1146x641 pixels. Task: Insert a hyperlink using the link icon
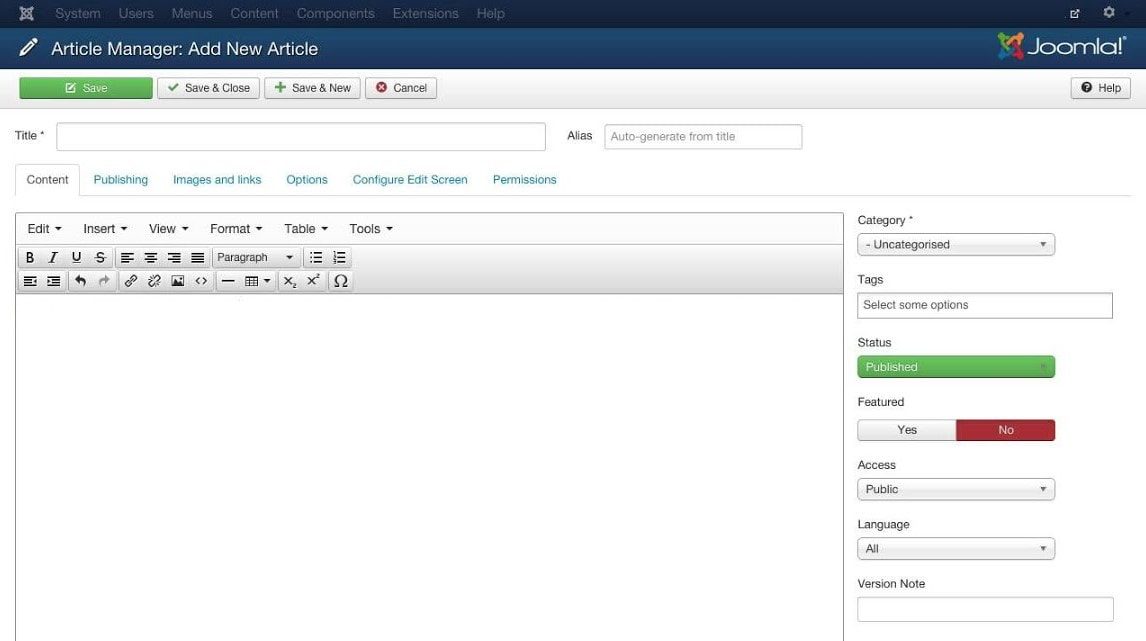pos(131,280)
